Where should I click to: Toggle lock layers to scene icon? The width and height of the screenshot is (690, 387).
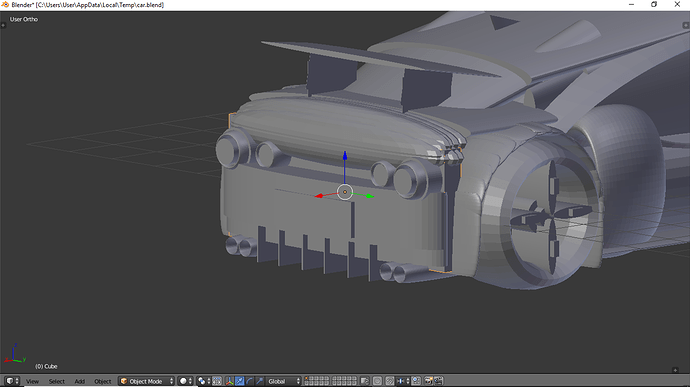tap(365, 381)
